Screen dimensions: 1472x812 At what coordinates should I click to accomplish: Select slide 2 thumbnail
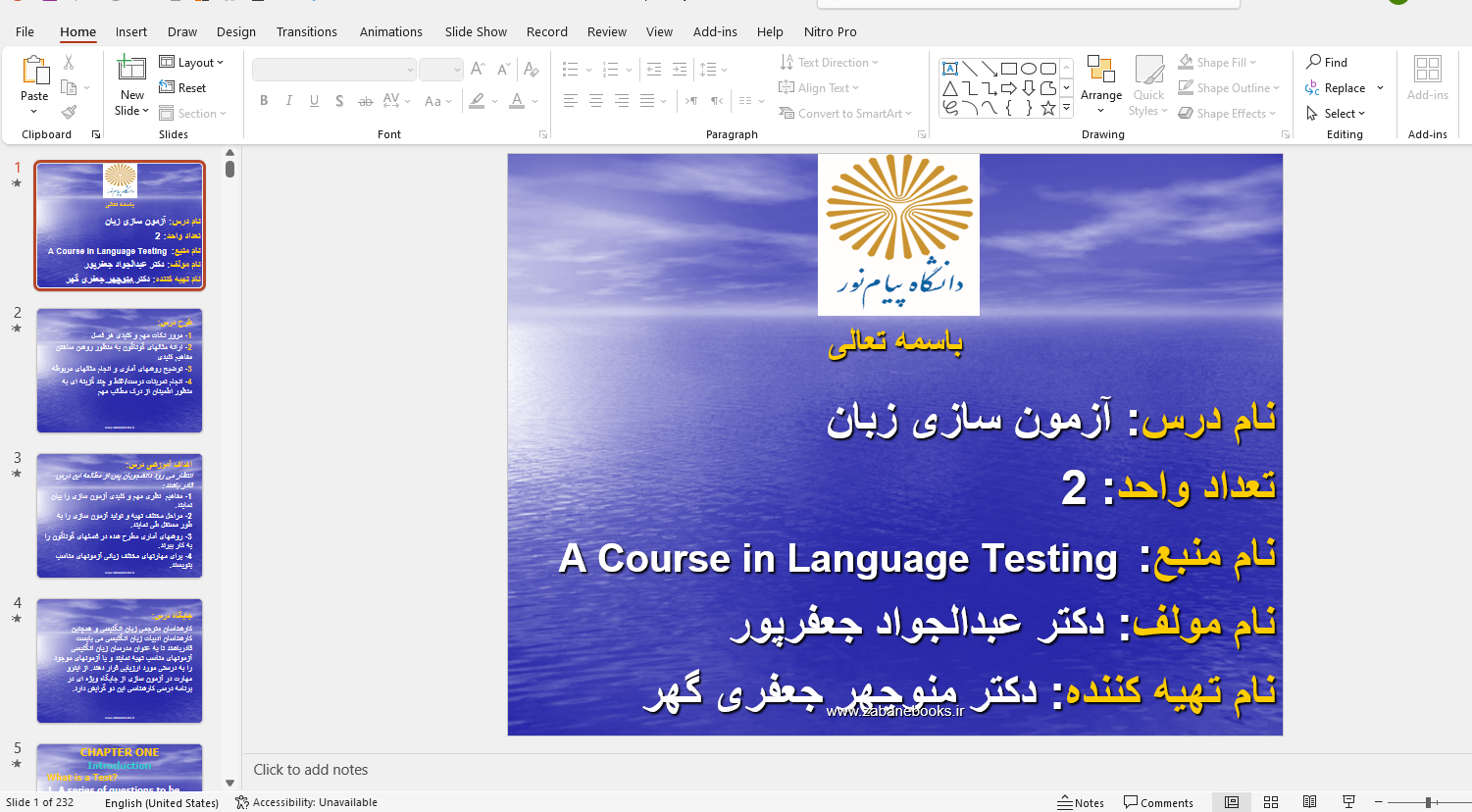(120, 371)
